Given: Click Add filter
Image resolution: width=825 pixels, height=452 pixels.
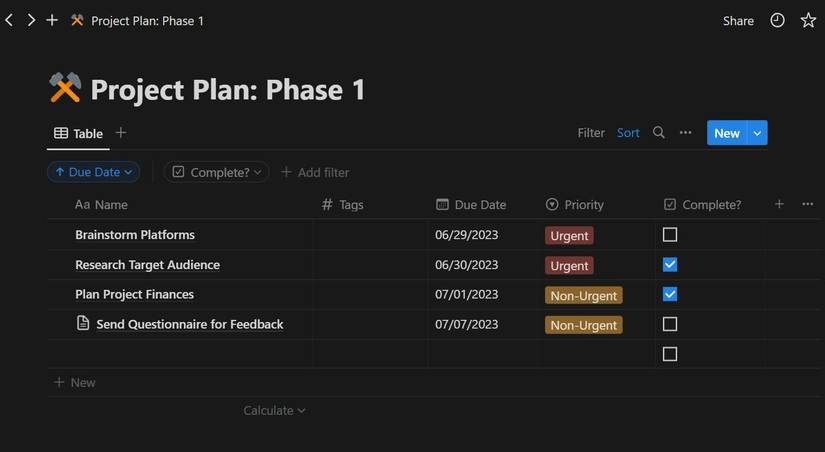Looking at the screenshot, I should (x=315, y=172).
